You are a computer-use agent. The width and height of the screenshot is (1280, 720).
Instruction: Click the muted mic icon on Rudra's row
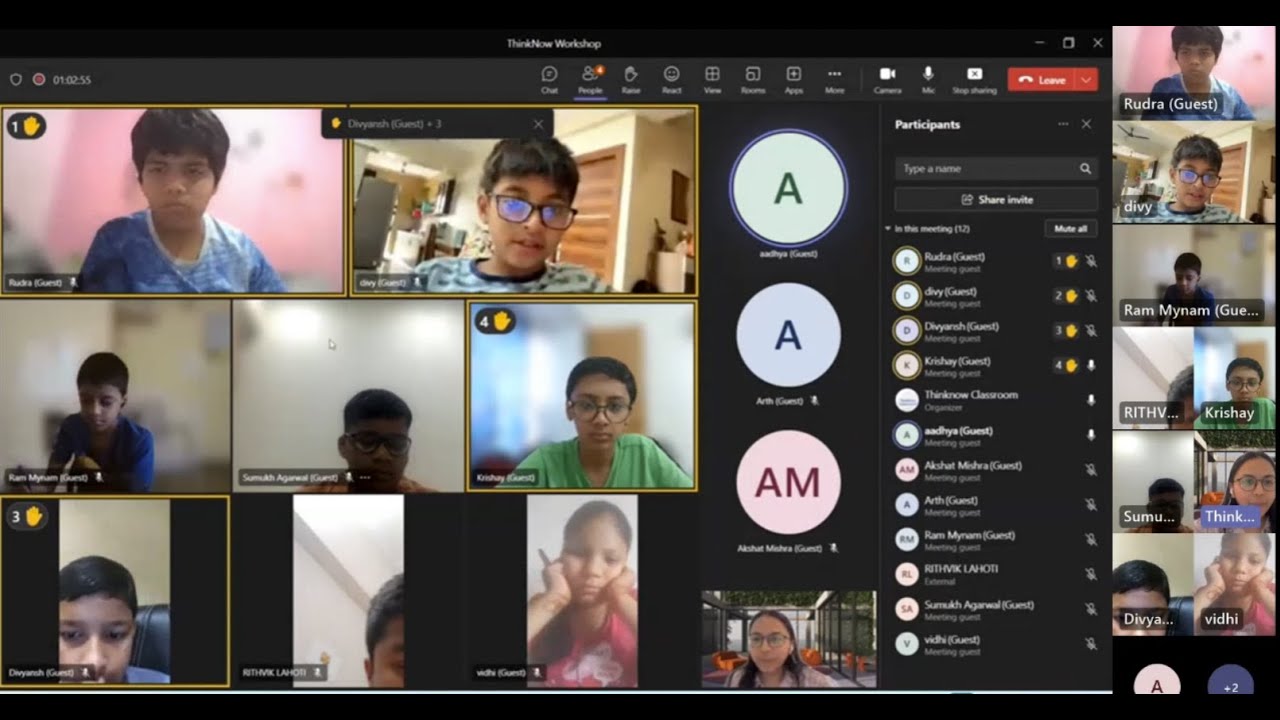coord(1091,261)
